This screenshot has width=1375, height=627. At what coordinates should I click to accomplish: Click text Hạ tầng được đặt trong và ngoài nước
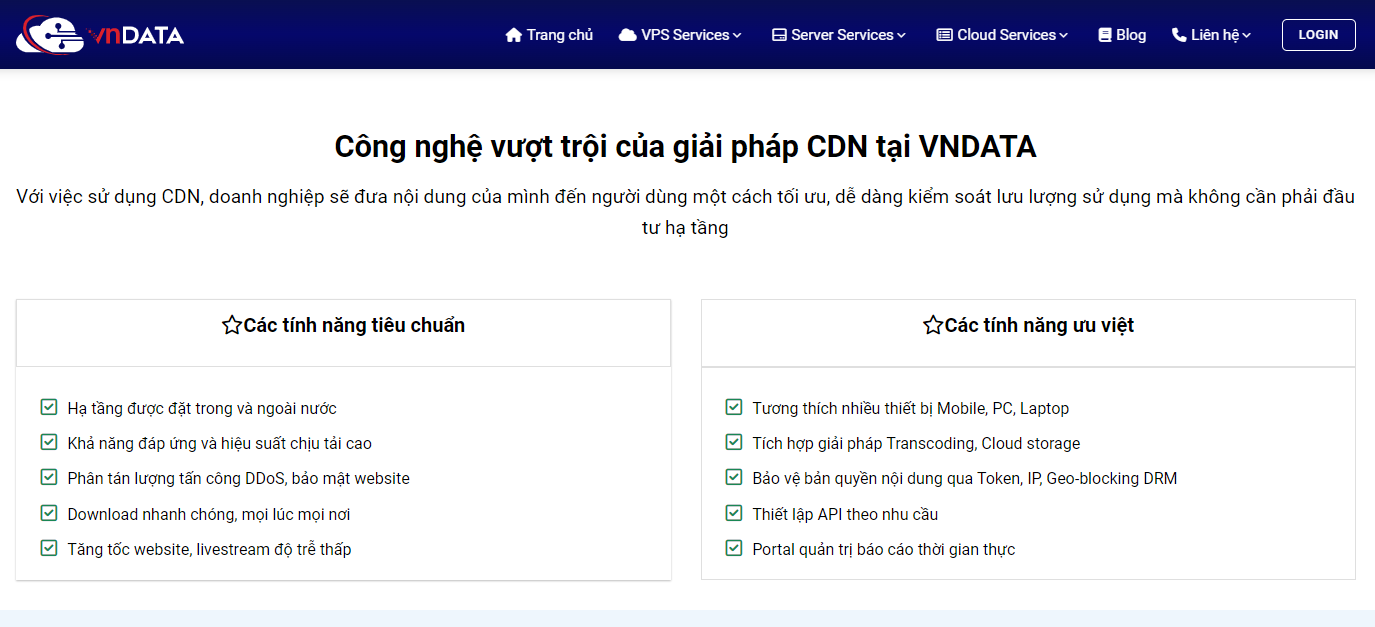click(202, 408)
